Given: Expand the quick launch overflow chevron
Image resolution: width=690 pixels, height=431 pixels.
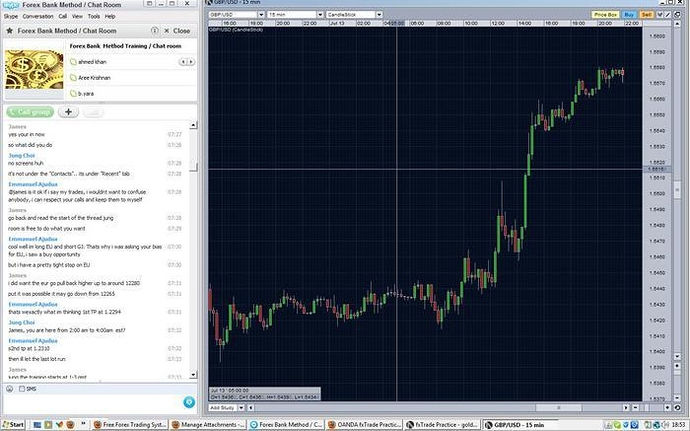Looking at the screenshot, I should coord(83,424).
